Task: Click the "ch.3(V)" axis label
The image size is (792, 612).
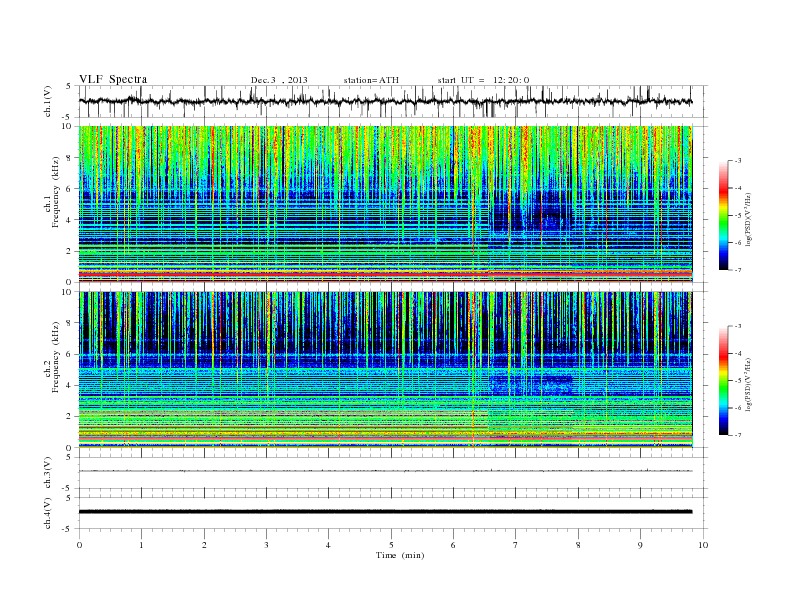Action: click(x=47, y=473)
